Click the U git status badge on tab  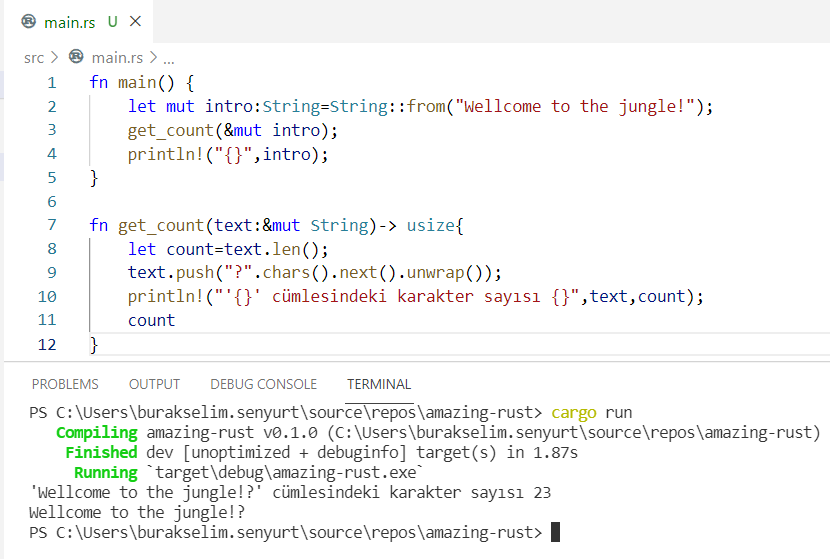(112, 21)
